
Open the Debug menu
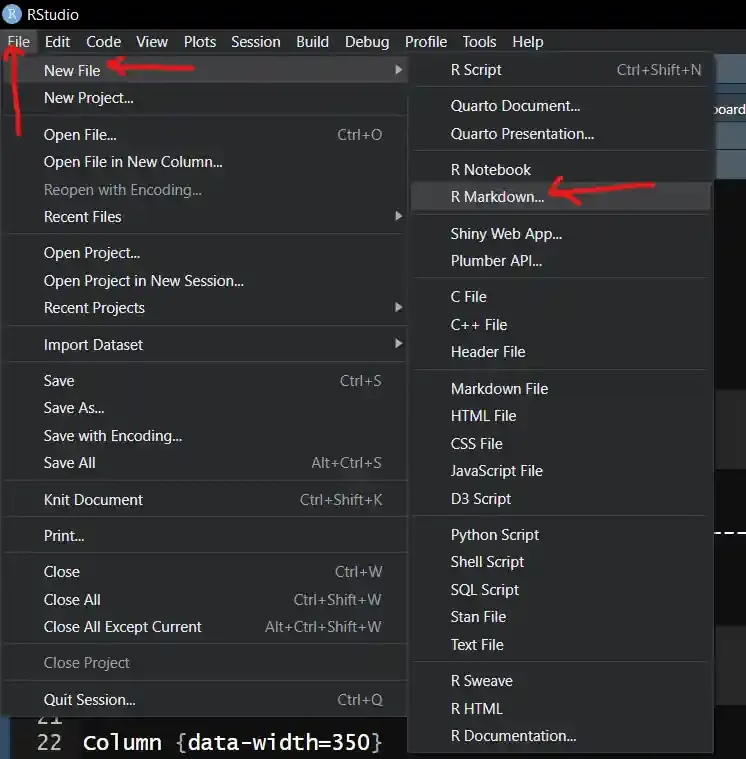[x=367, y=42]
